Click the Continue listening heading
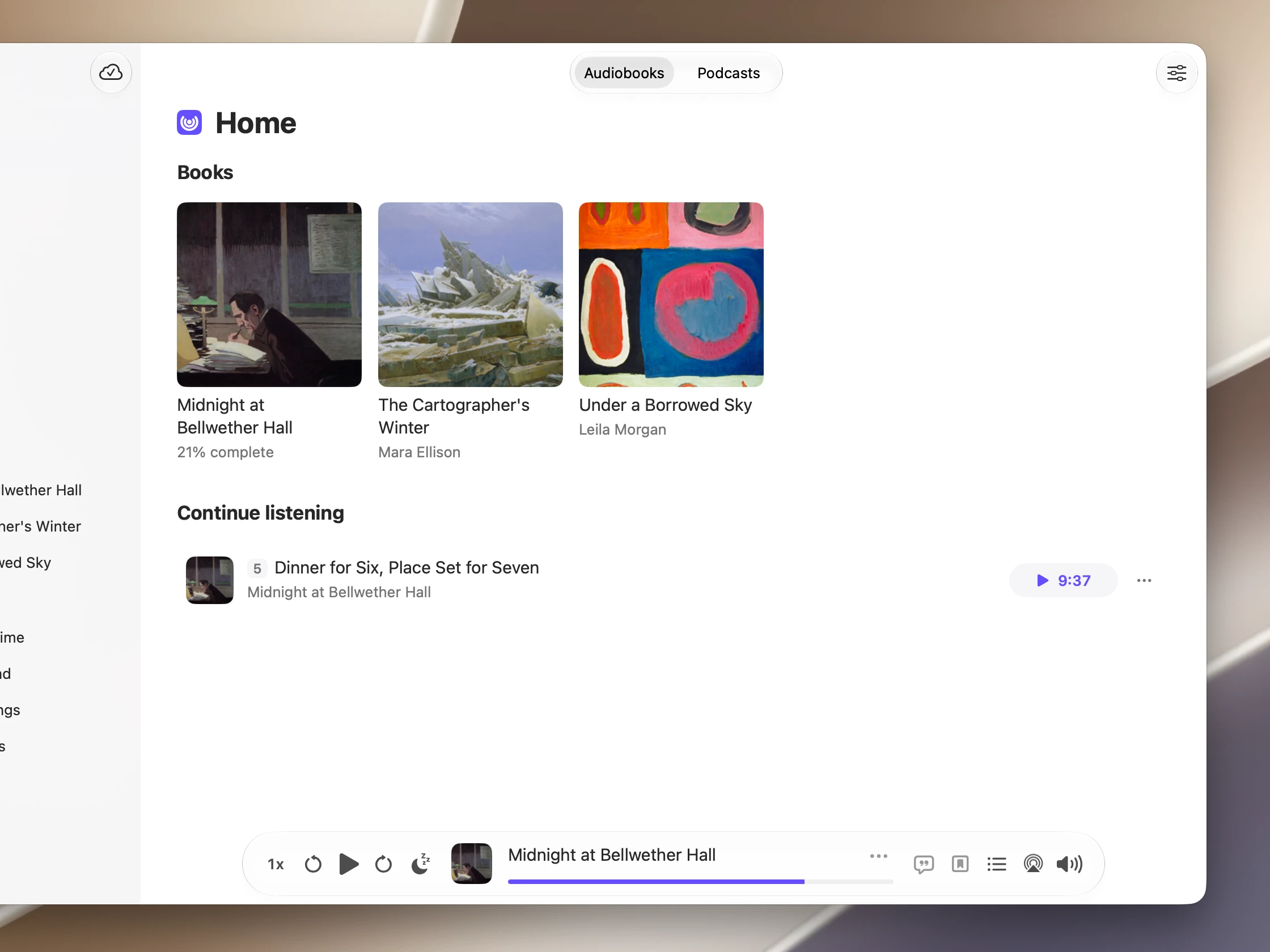This screenshot has width=1270, height=952. 261,512
